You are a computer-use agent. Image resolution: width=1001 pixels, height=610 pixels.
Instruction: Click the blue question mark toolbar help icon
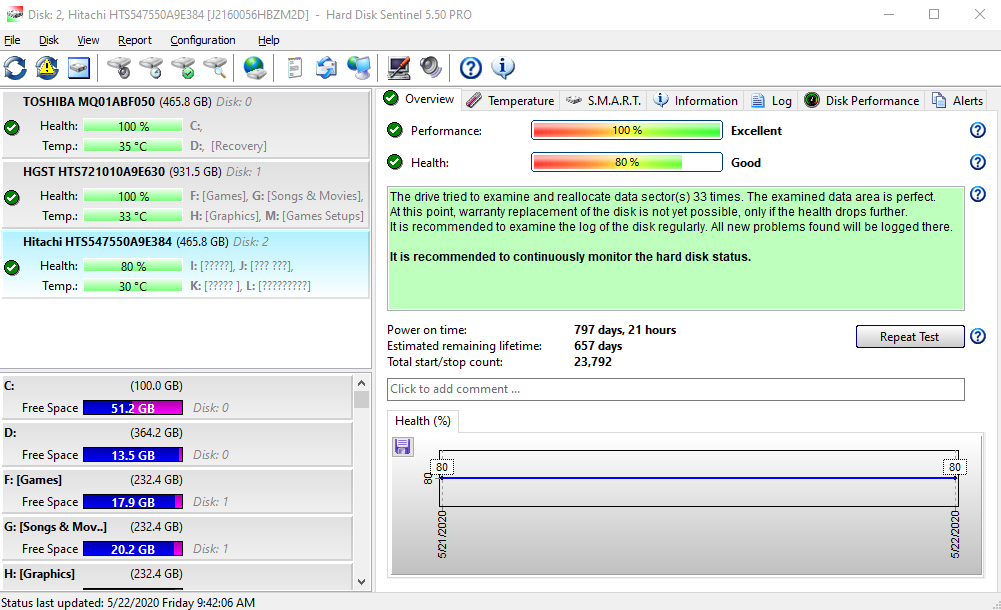[470, 68]
